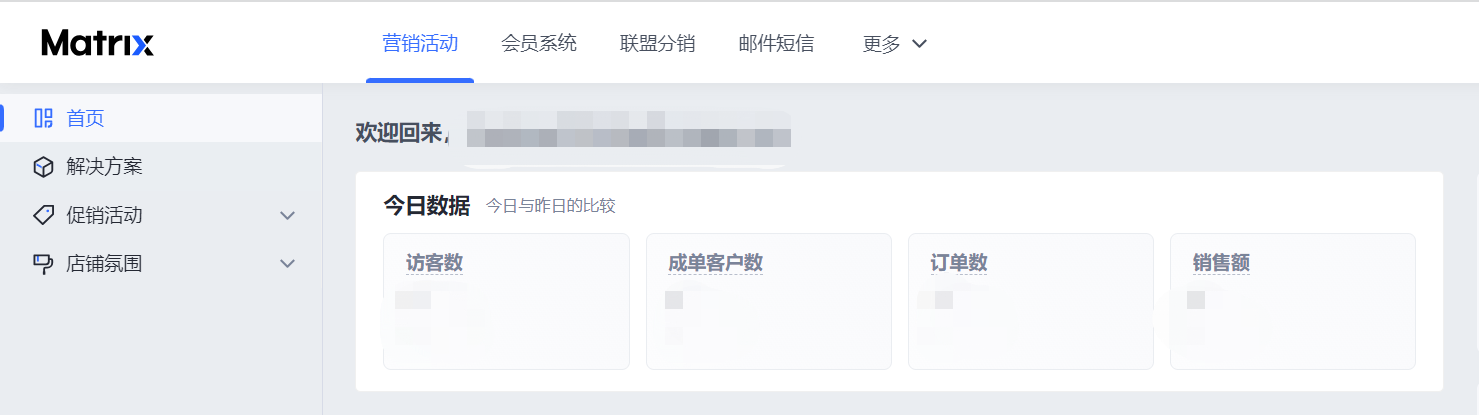The width and height of the screenshot is (1479, 415).
Task: Open the 更多 dropdown arrow
Action: tap(920, 44)
